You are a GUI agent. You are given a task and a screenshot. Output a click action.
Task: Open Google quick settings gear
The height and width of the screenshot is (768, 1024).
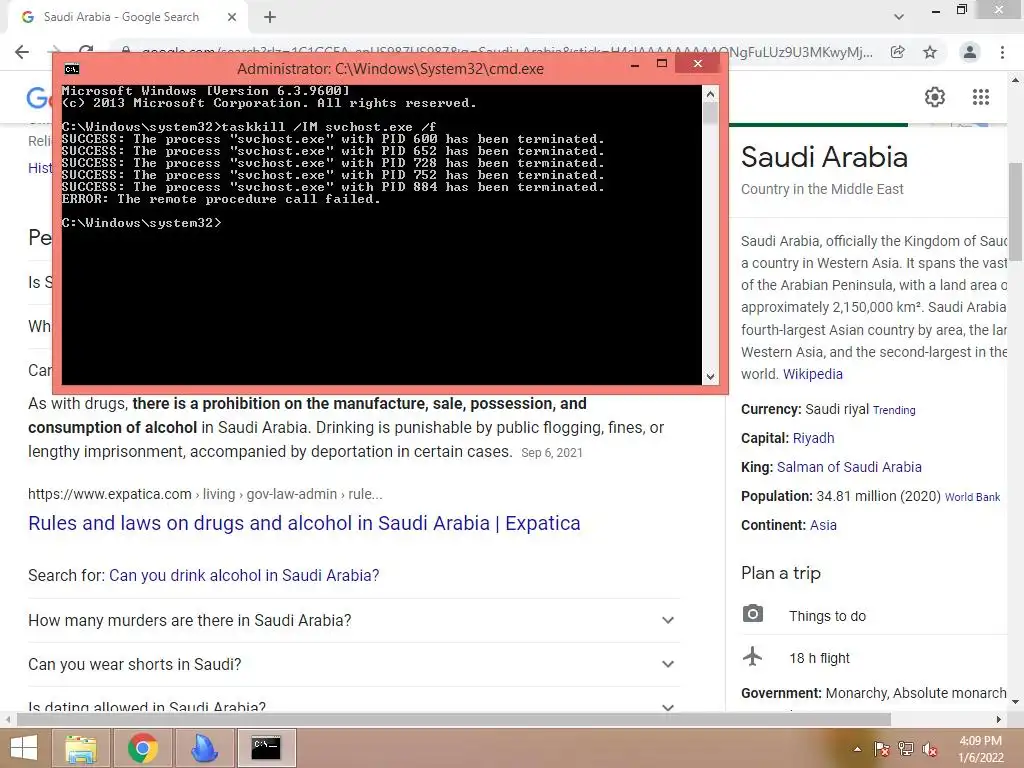click(x=935, y=97)
